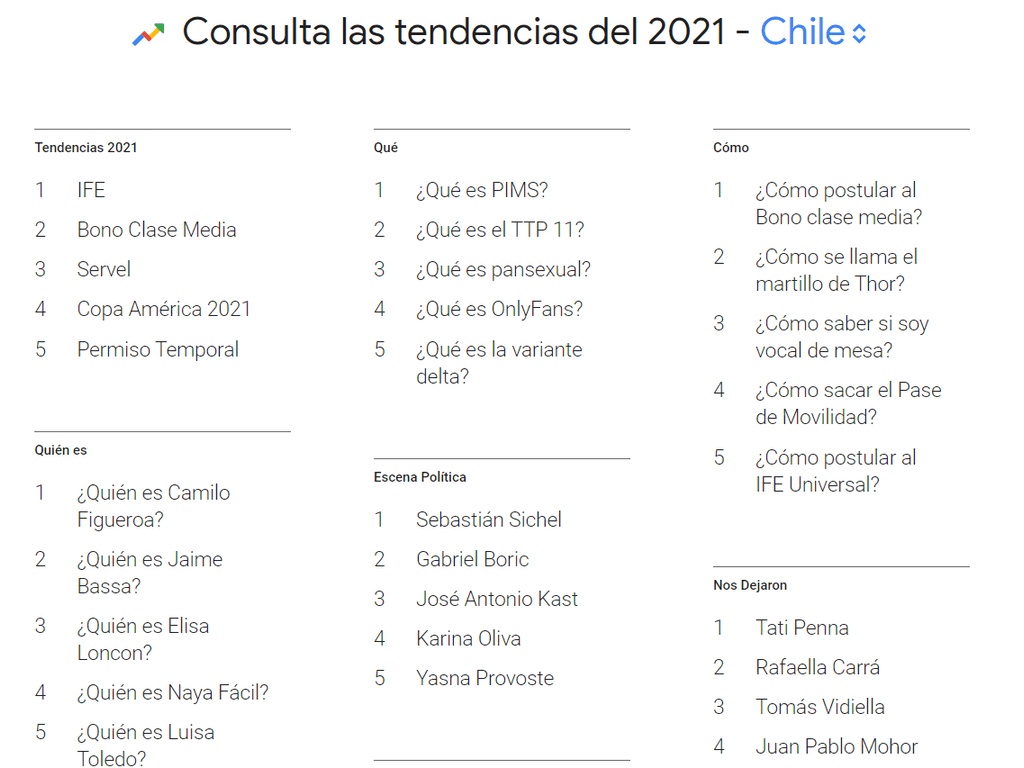Select '¿Qué es la variante delta?' question
Screen dimensions: 1024x768
point(499,362)
